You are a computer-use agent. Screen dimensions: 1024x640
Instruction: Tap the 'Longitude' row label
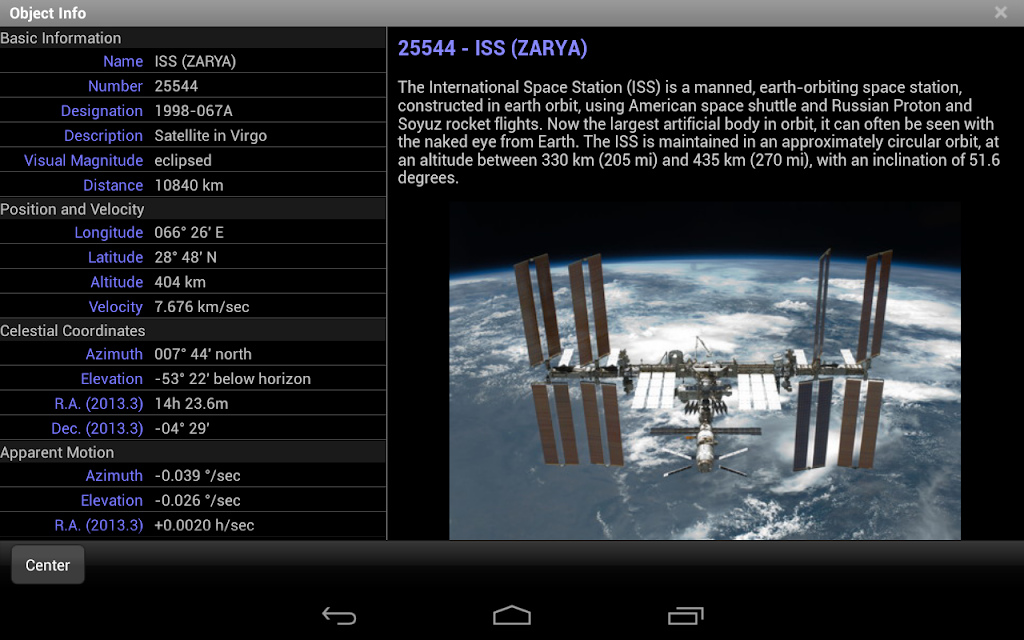pos(108,232)
